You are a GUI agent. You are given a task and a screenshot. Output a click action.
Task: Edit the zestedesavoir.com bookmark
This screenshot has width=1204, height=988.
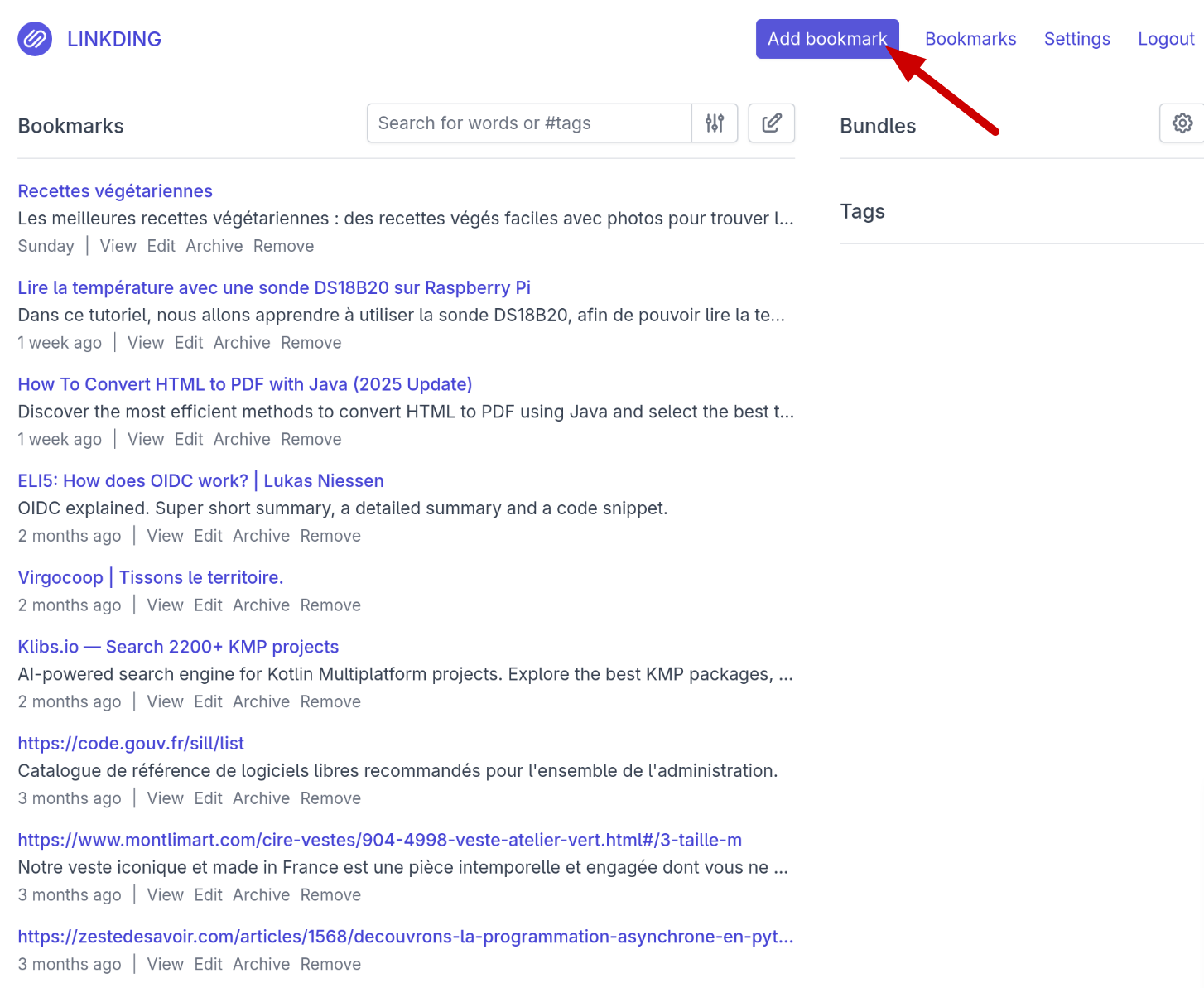click(x=209, y=964)
